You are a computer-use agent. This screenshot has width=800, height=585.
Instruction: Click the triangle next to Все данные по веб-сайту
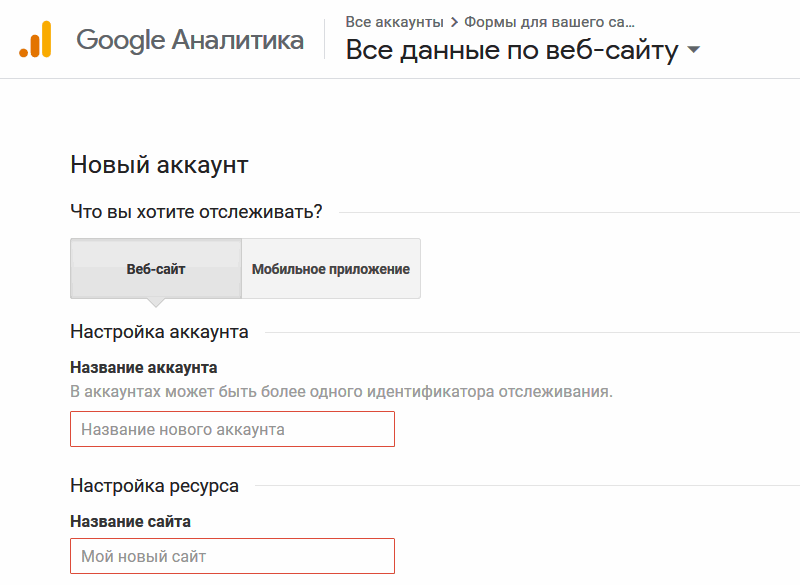coord(691,48)
